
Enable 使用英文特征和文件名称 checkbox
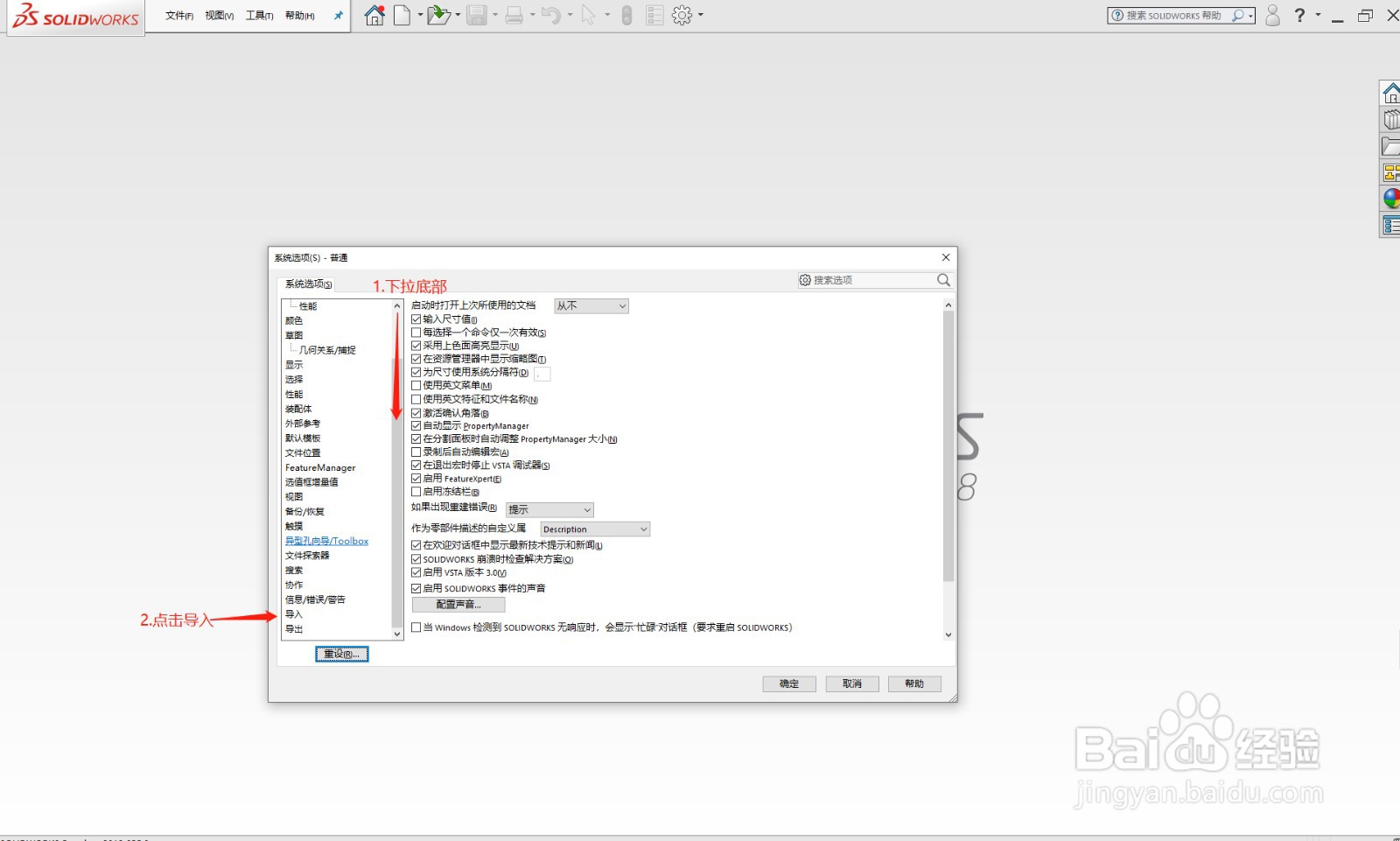416,399
